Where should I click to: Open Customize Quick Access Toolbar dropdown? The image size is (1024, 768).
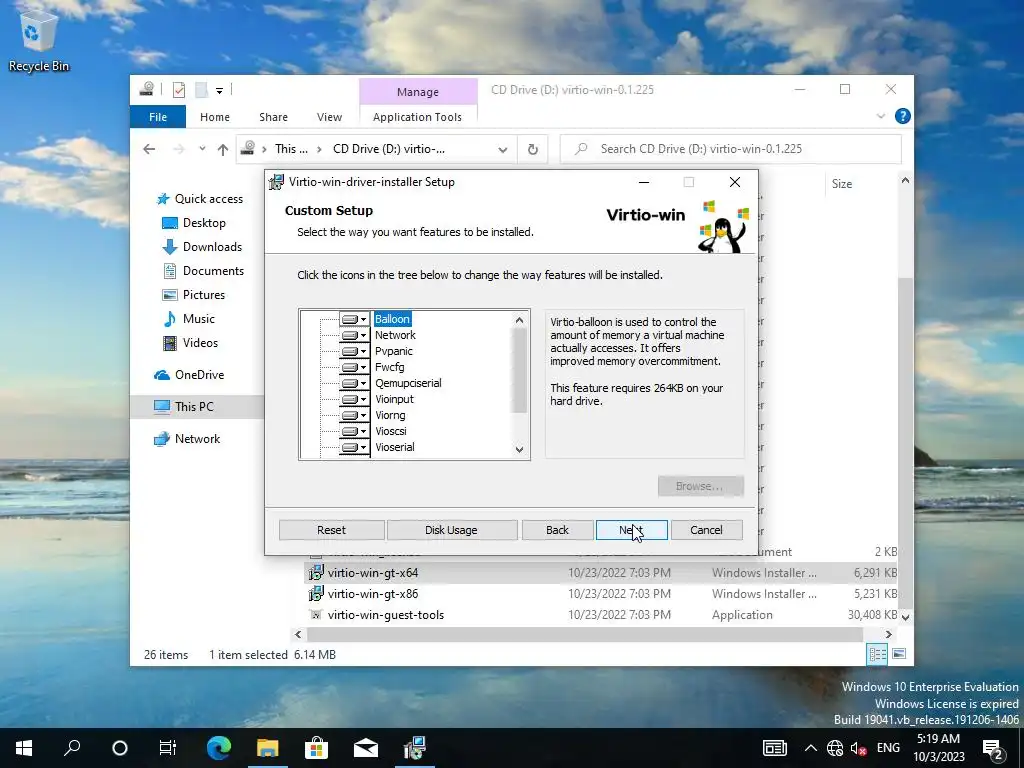219,91
